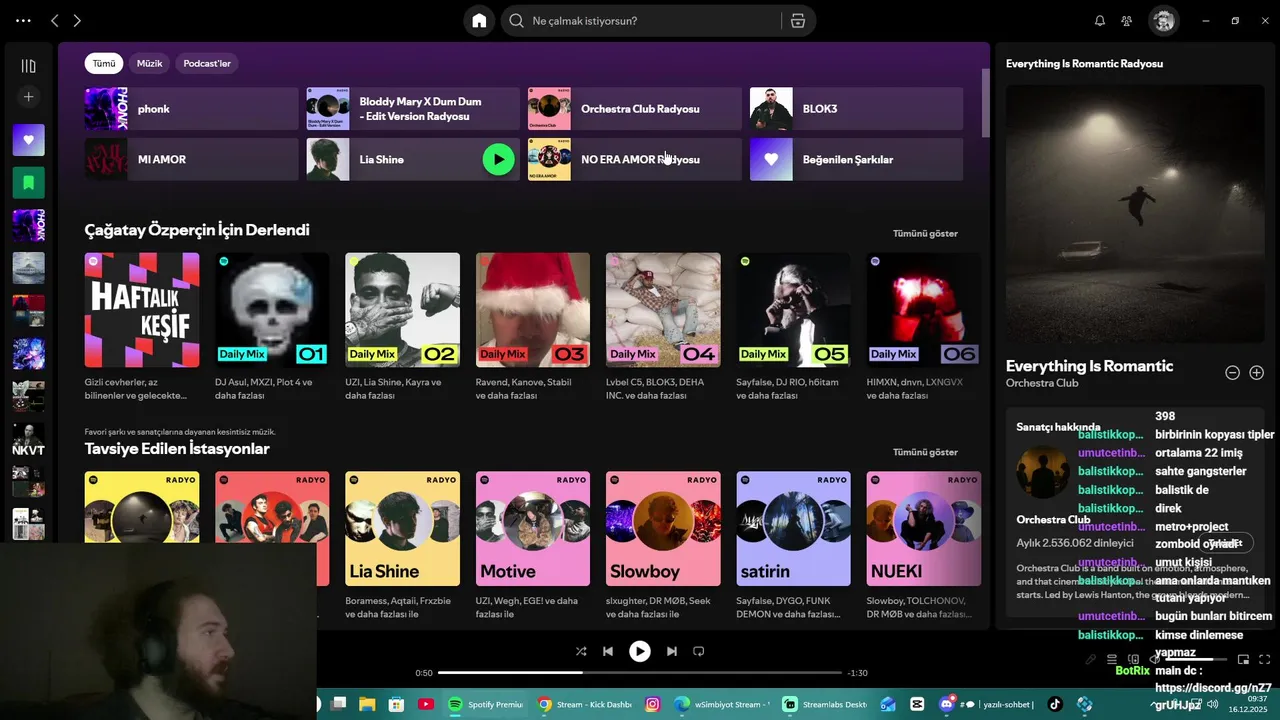1280x720 pixels.
Task: Open Bloddy Mary X Dum Dum radio tile
Action: coord(413,108)
